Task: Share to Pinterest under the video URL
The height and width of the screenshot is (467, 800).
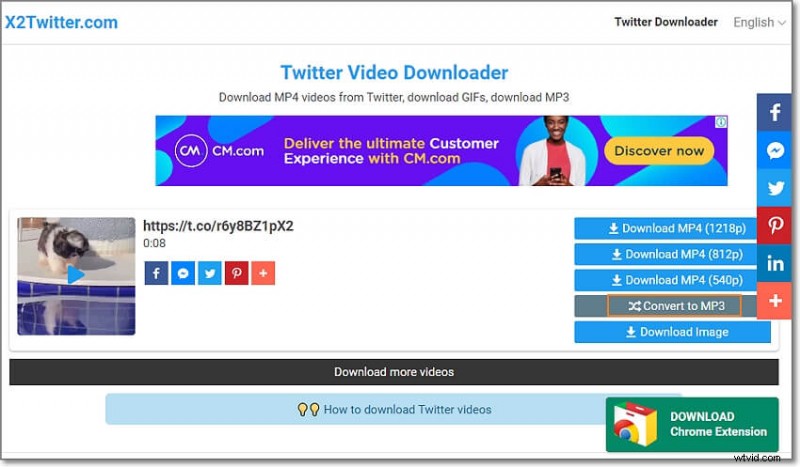Action: 236,273
